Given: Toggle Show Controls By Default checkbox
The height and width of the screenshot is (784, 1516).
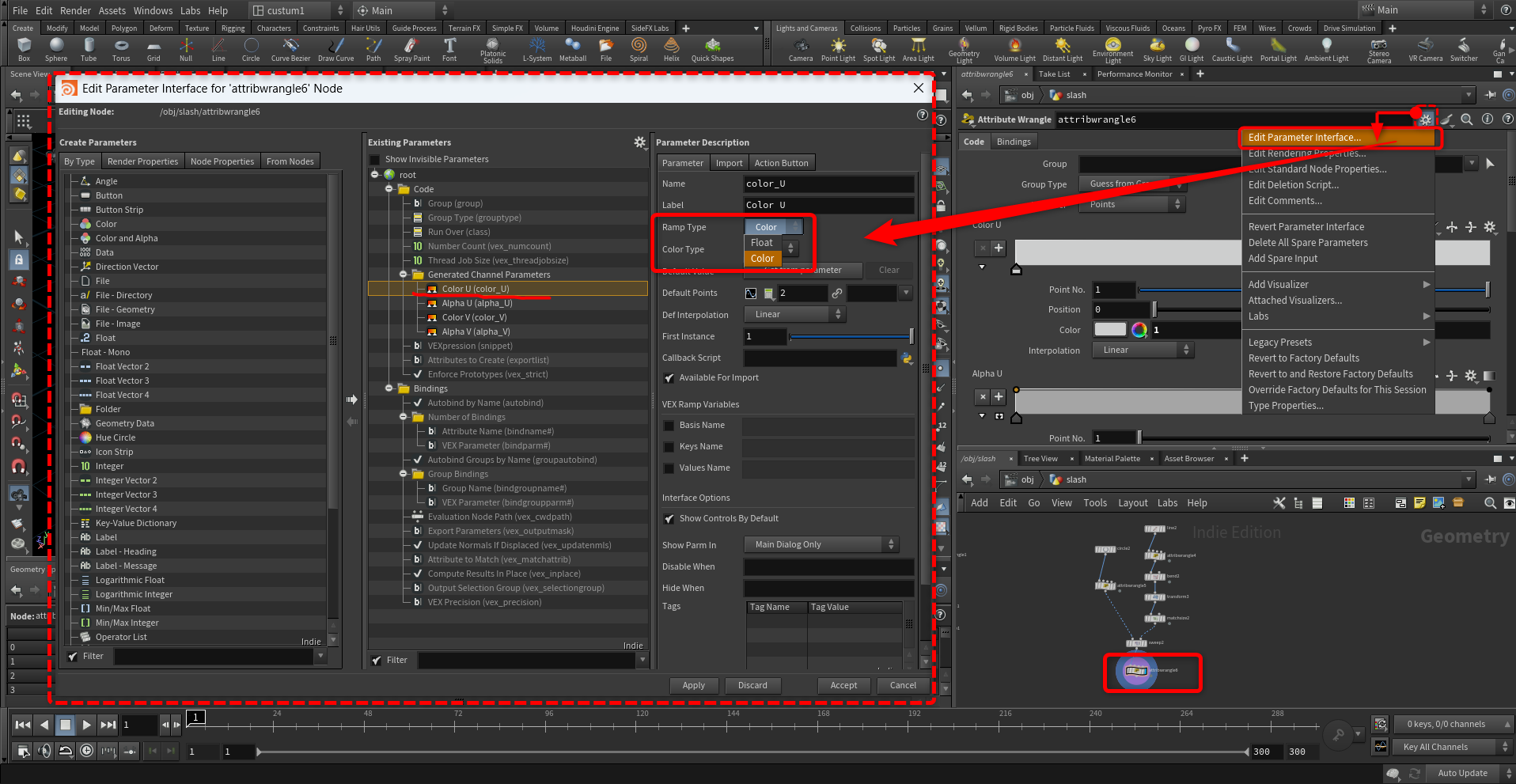Looking at the screenshot, I should (669, 519).
